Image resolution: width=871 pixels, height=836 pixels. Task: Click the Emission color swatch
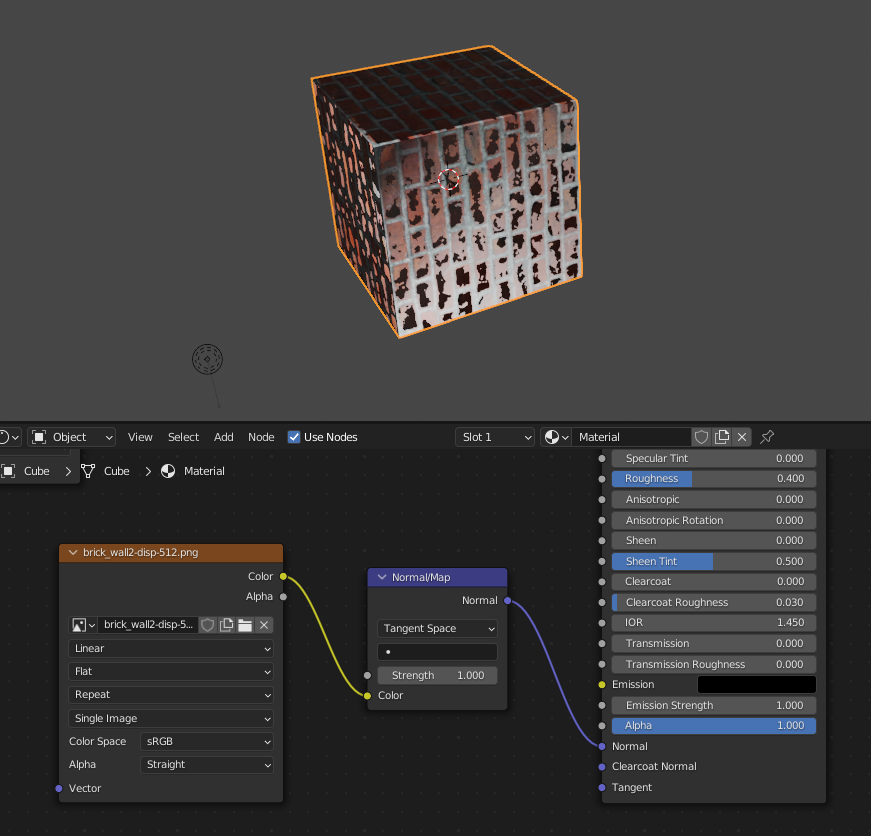(x=756, y=684)
